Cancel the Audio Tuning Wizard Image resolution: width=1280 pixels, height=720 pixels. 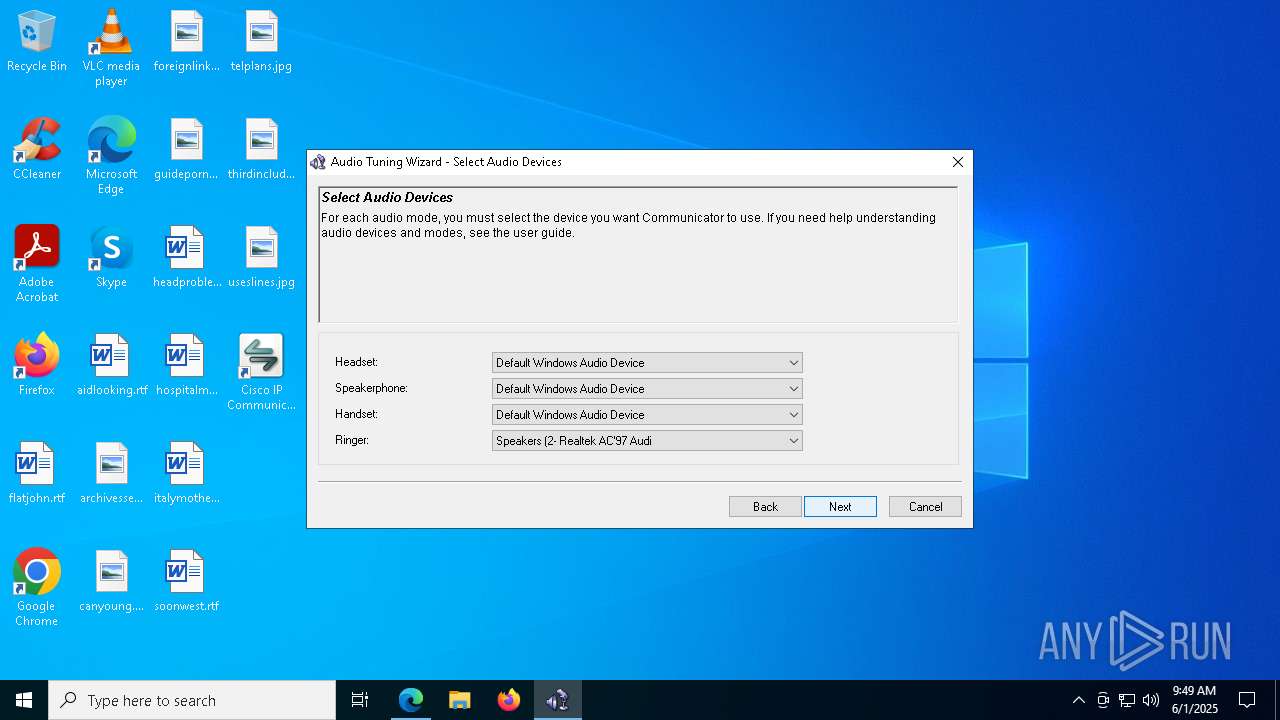tap(925, 507)
